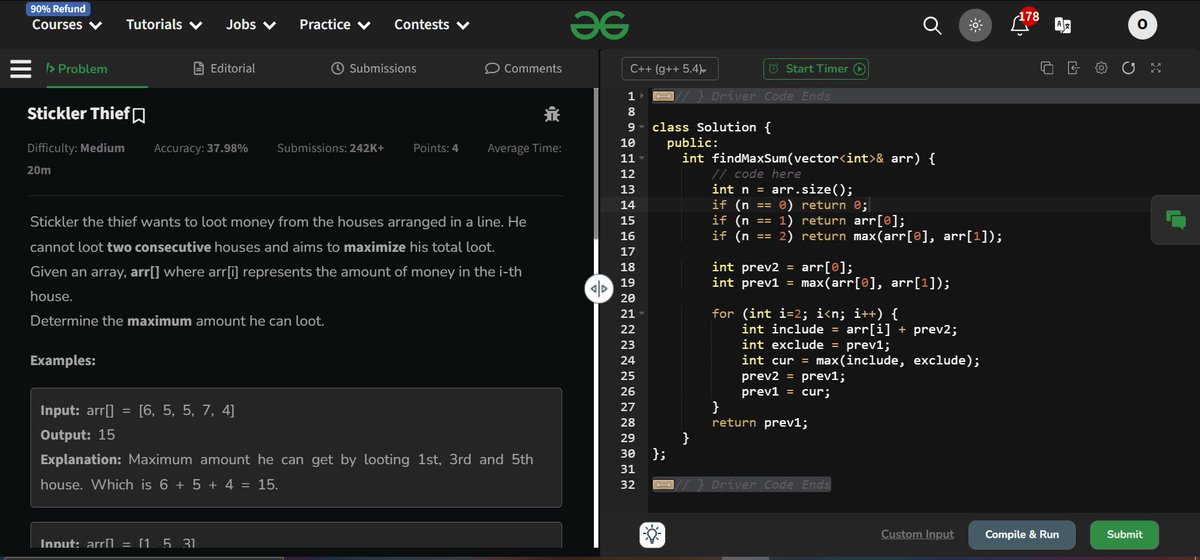Screen dimensions: 1200x560
Task: Collapse findMaxSum function fold at line 11
Action: tap(642, 159)
